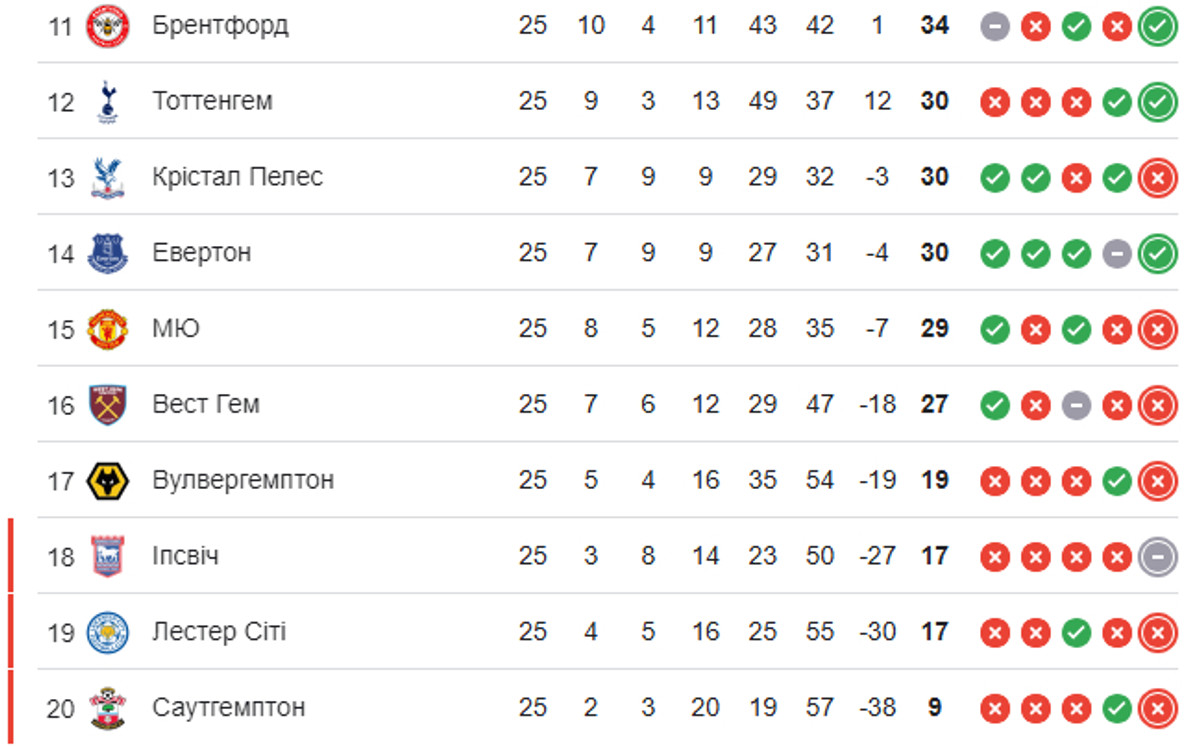The image size is (1200, 747).
Task: Click Brentford's latest match win indicator
Action: coord(1157,26)
